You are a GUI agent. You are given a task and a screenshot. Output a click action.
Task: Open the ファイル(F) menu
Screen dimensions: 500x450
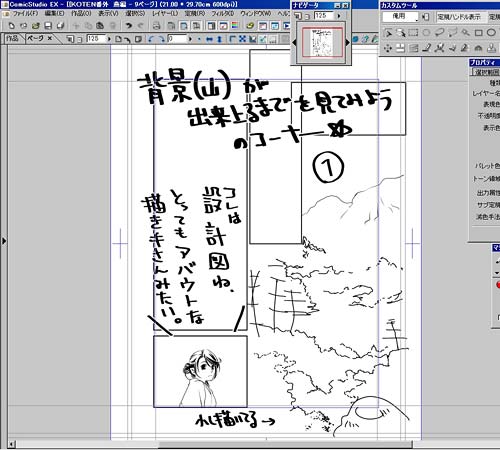(x=25, y=14)
